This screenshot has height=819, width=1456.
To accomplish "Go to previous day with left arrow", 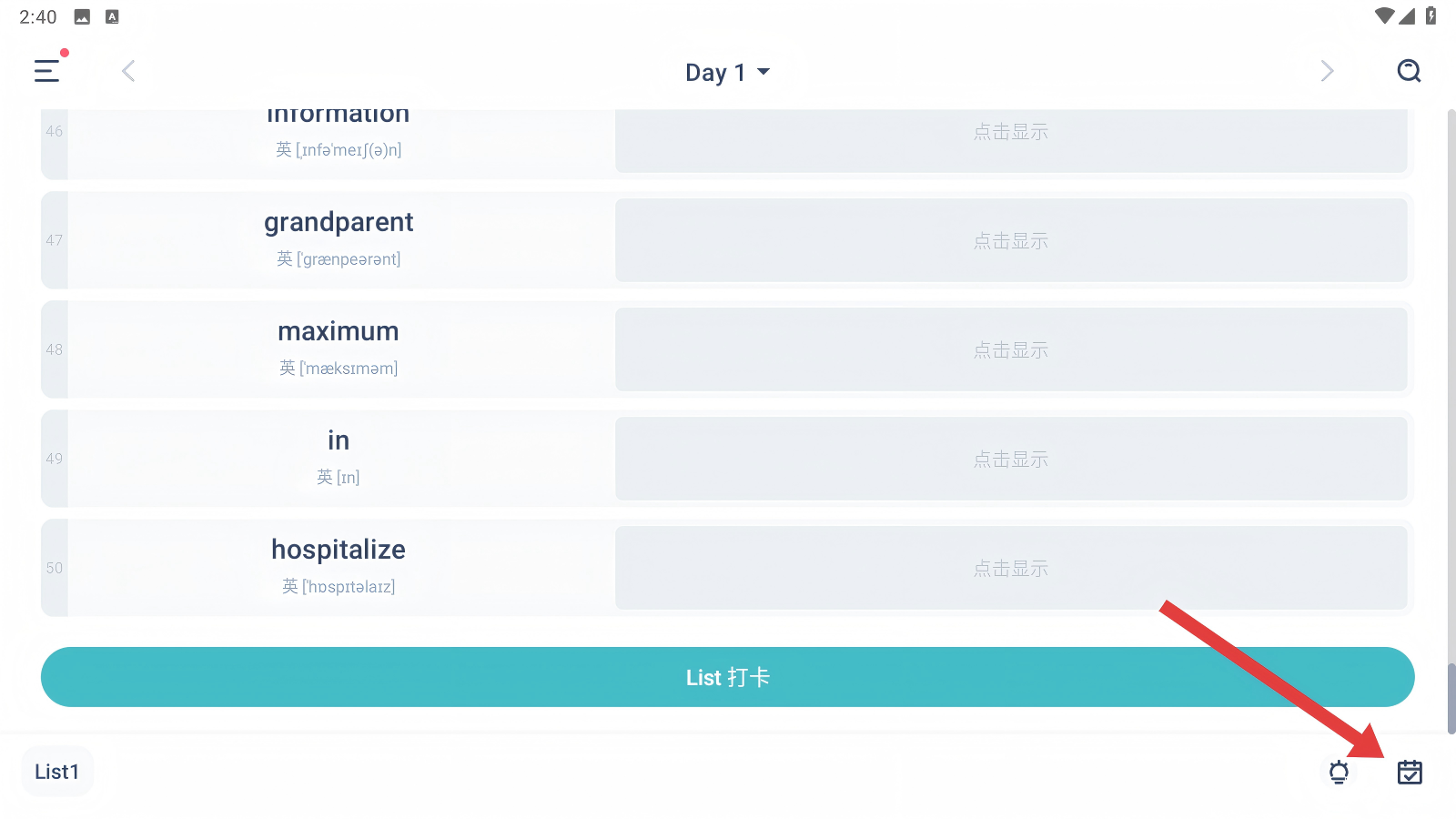I will (x=128, y=71).
